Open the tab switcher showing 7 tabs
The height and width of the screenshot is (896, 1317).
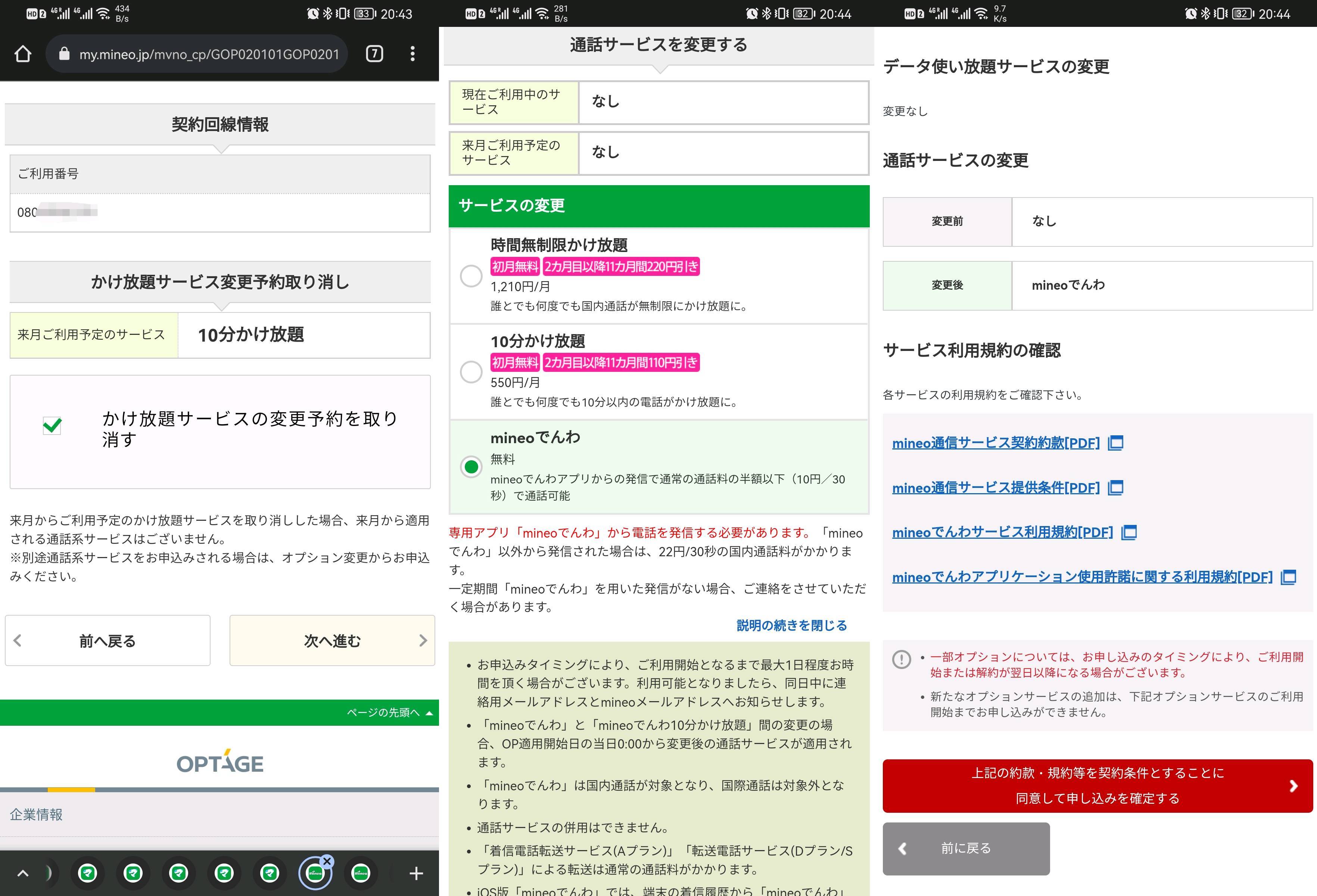click(374, 54)
